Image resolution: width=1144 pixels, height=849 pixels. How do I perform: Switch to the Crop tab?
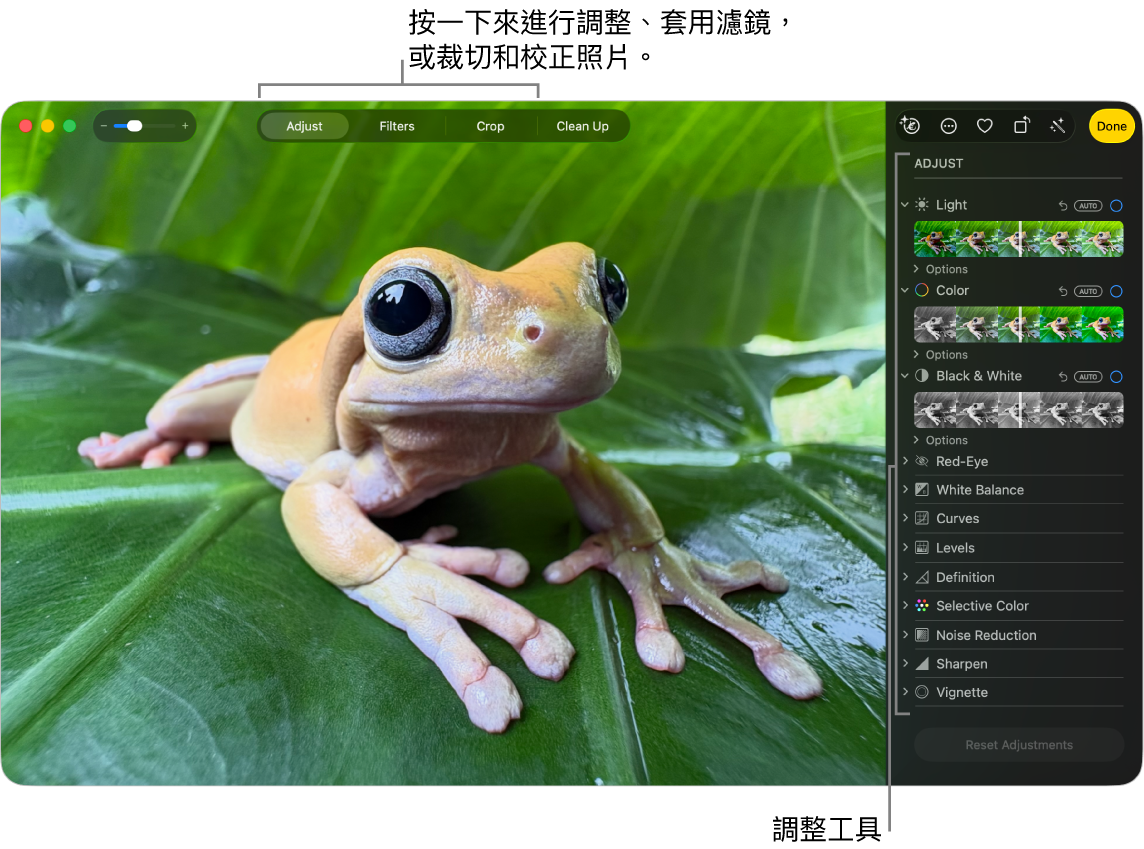pyautogui.click(x=490, y=126)
